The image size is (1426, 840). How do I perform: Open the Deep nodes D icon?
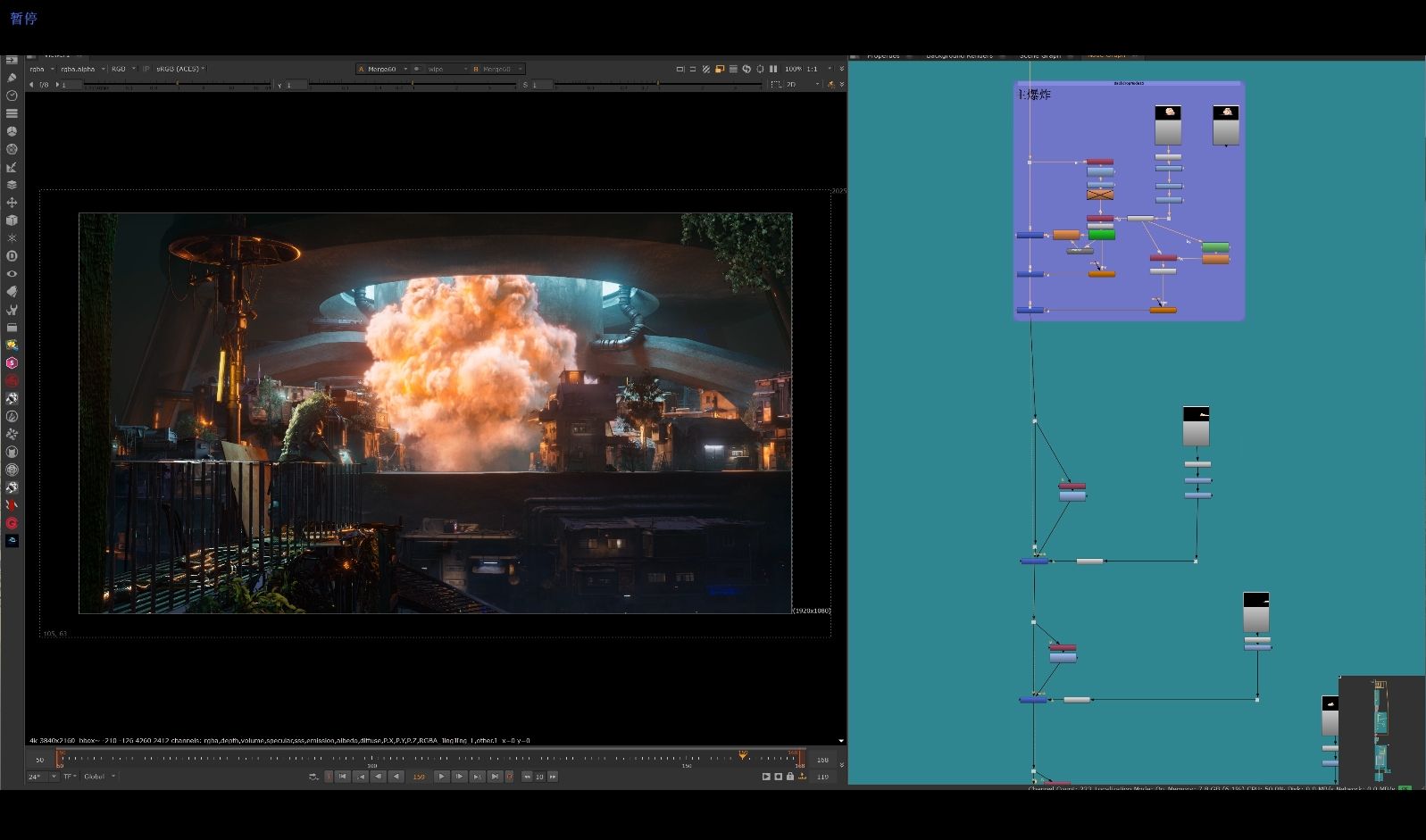pyautogui.click(x=12, y=256)
